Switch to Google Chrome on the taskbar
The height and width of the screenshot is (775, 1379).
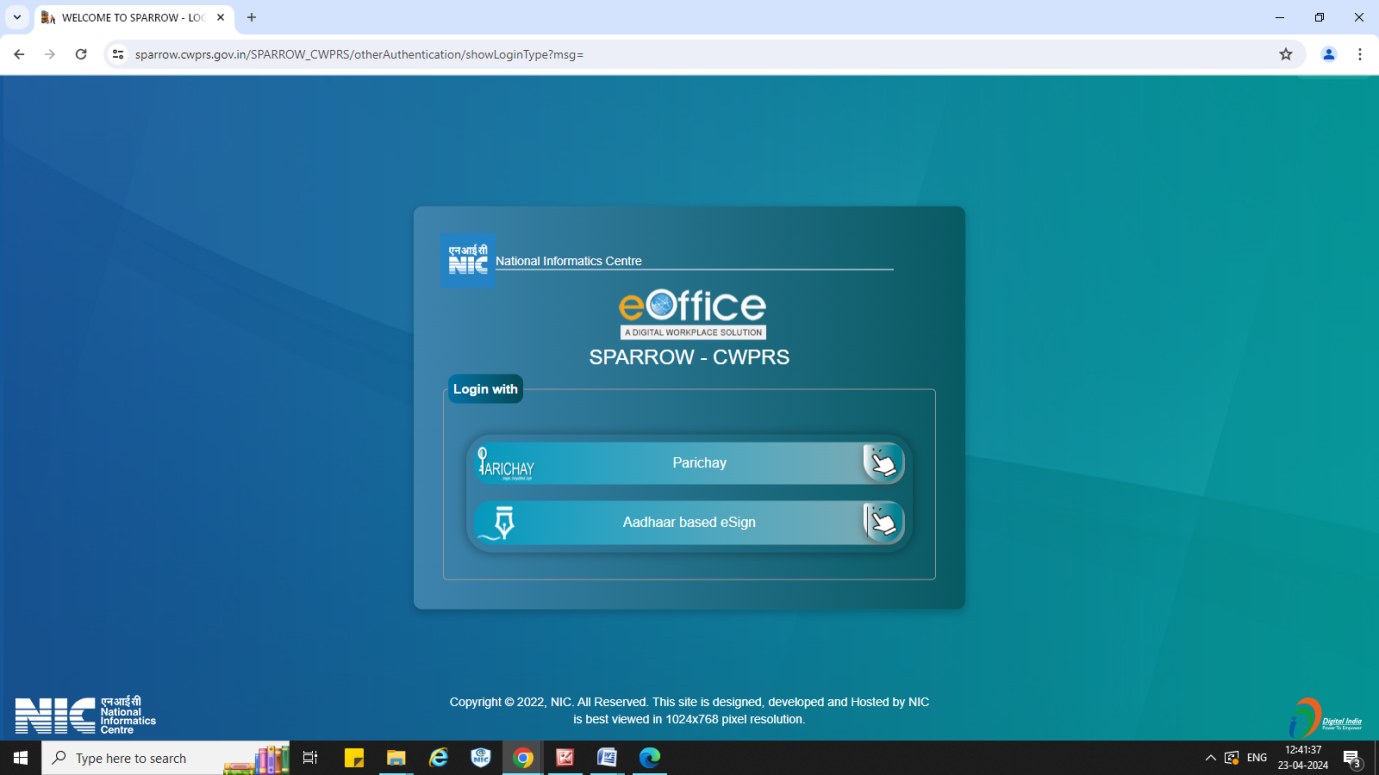(523, 758)
